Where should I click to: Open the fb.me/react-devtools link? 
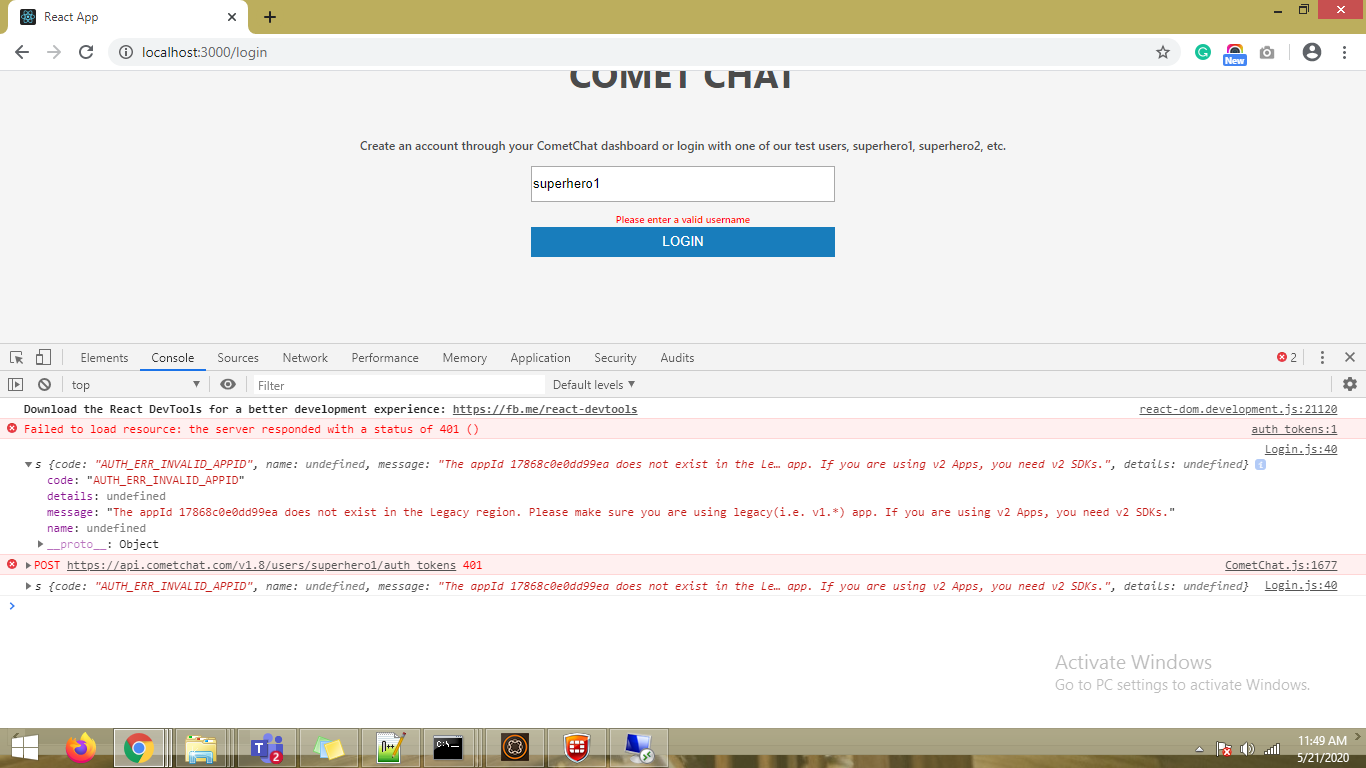coord(545,409)
